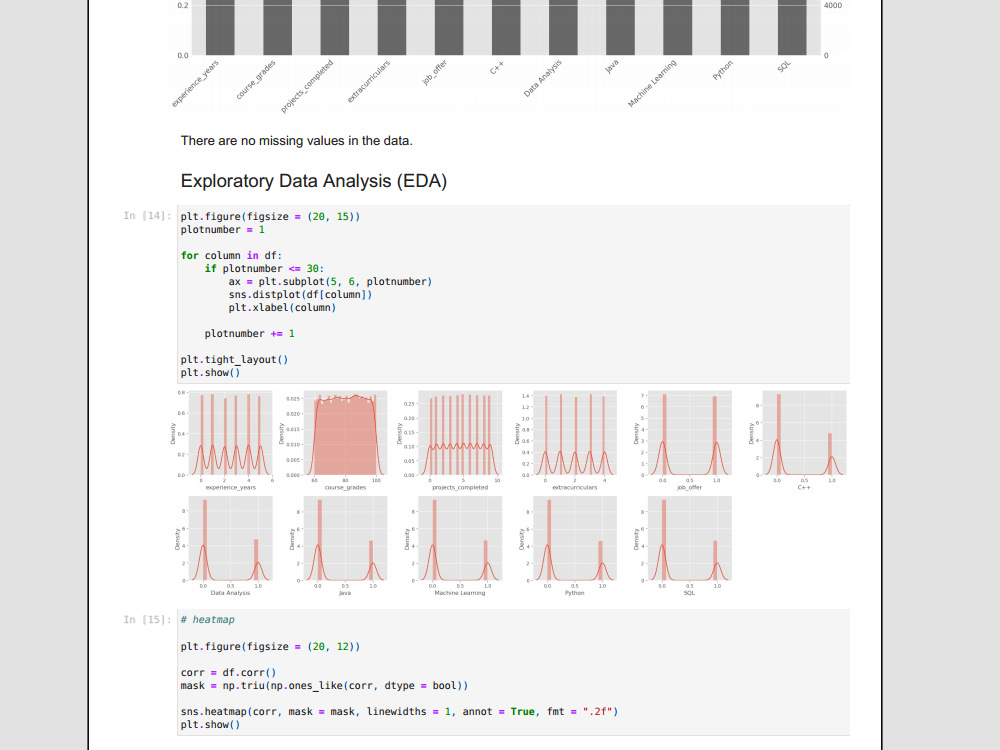
Task: Open the SQL distribution plot
Action: 682,547
